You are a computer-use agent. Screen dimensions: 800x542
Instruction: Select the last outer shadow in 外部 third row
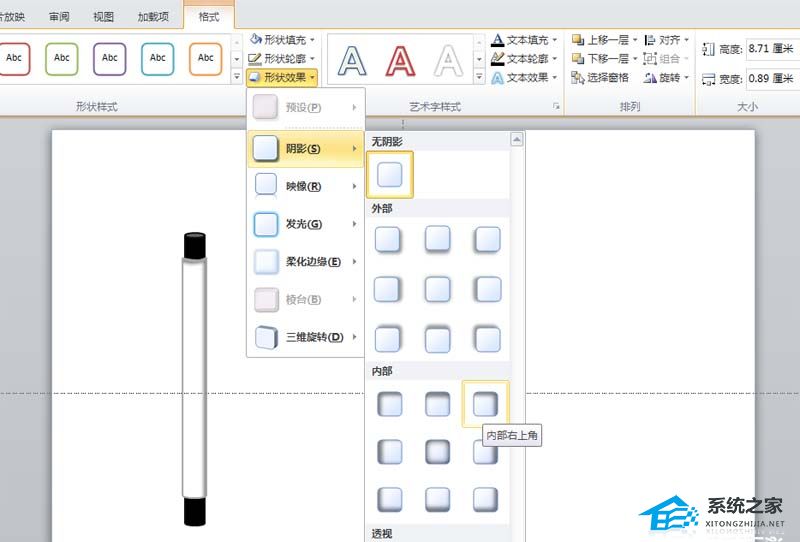[487, 339]
